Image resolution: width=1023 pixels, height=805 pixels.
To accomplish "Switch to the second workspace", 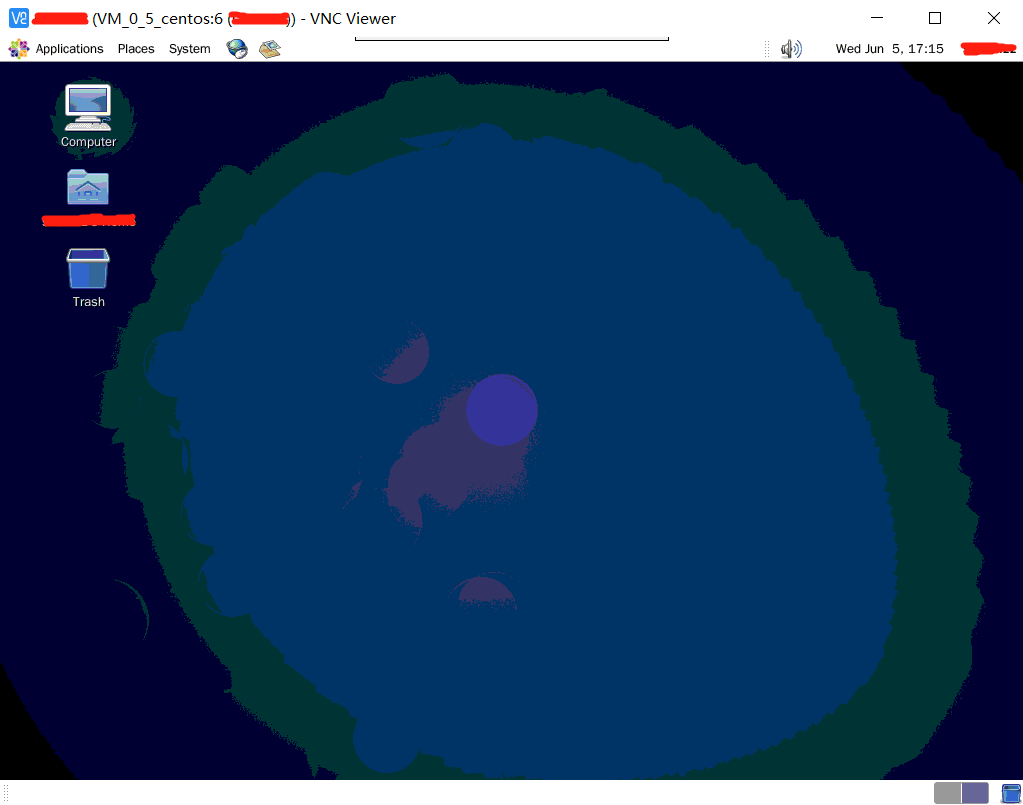I will tap(975, 793).
